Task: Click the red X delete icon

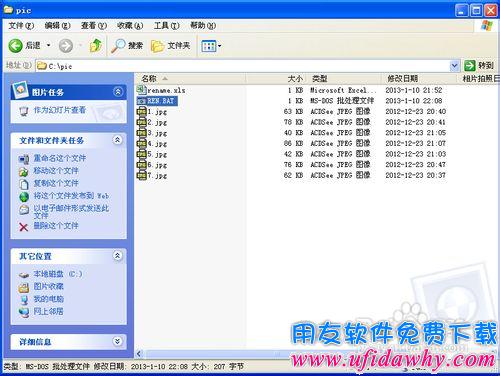Action: 23,227
